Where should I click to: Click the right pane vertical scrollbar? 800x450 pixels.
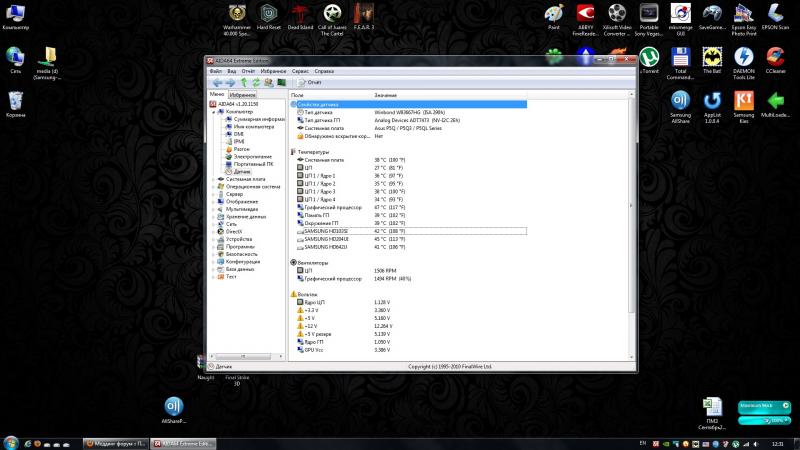click(x=632, y=204)
